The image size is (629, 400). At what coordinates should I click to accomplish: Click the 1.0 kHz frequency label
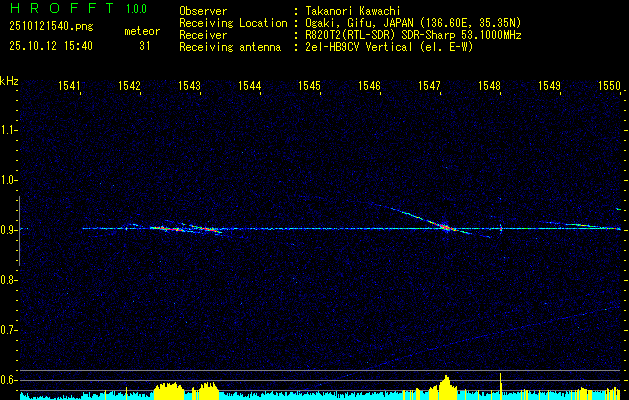point(7,180)
